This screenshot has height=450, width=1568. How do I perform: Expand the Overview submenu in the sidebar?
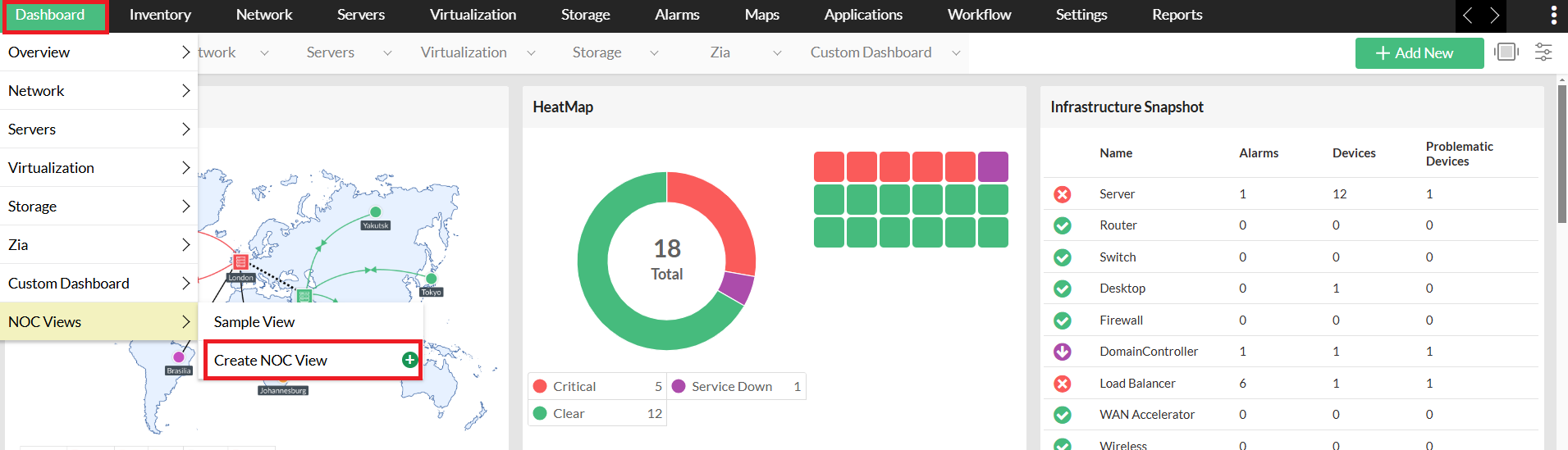[x=98, y=52]
